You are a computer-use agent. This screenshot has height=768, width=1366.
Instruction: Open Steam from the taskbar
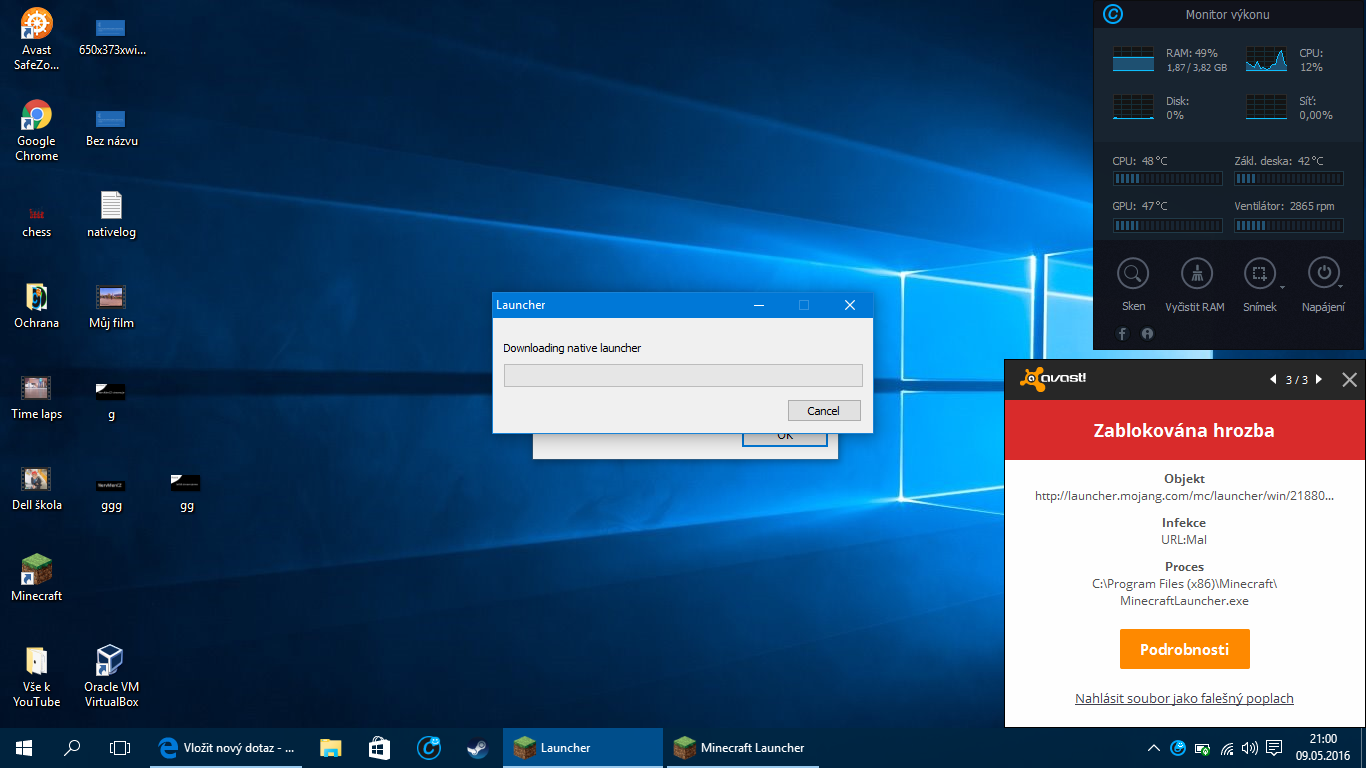click(x=476, y=747)
